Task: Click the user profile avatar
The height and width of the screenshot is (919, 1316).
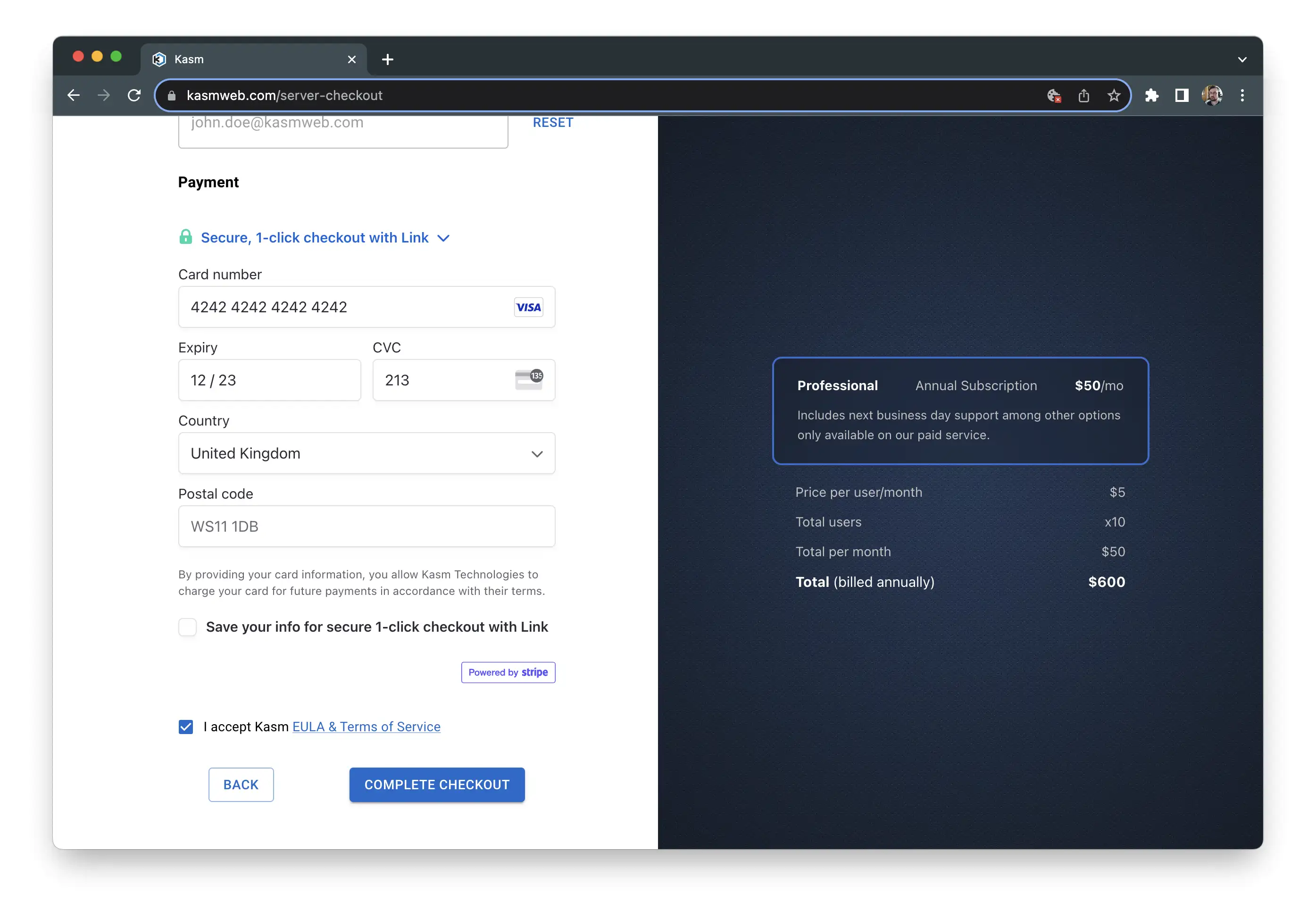Action: 1212,95
